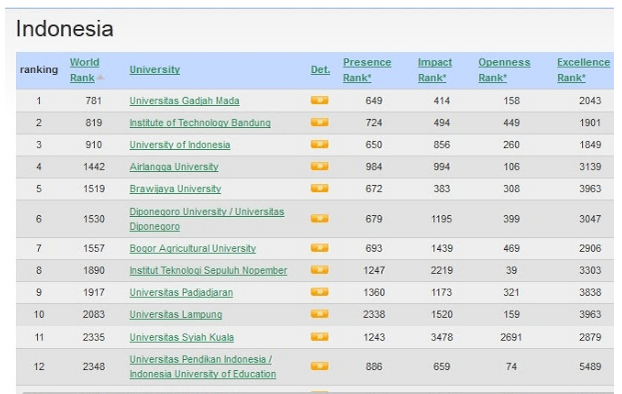Screen dimensions: 622x394
Task: Open Airlangga University link
Action: pos(174,167)
